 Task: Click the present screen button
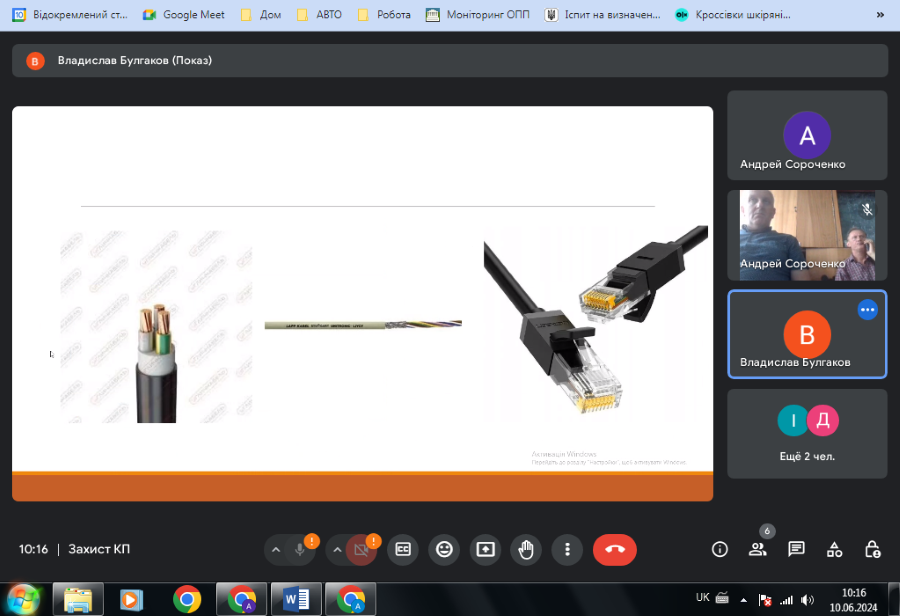coord(485,549)
